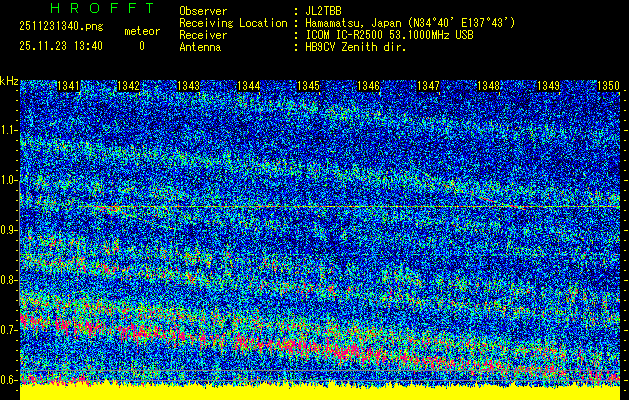Screen dimensions: 629x400
Task: Click the 1341 time marker
Action: point(69,87)
